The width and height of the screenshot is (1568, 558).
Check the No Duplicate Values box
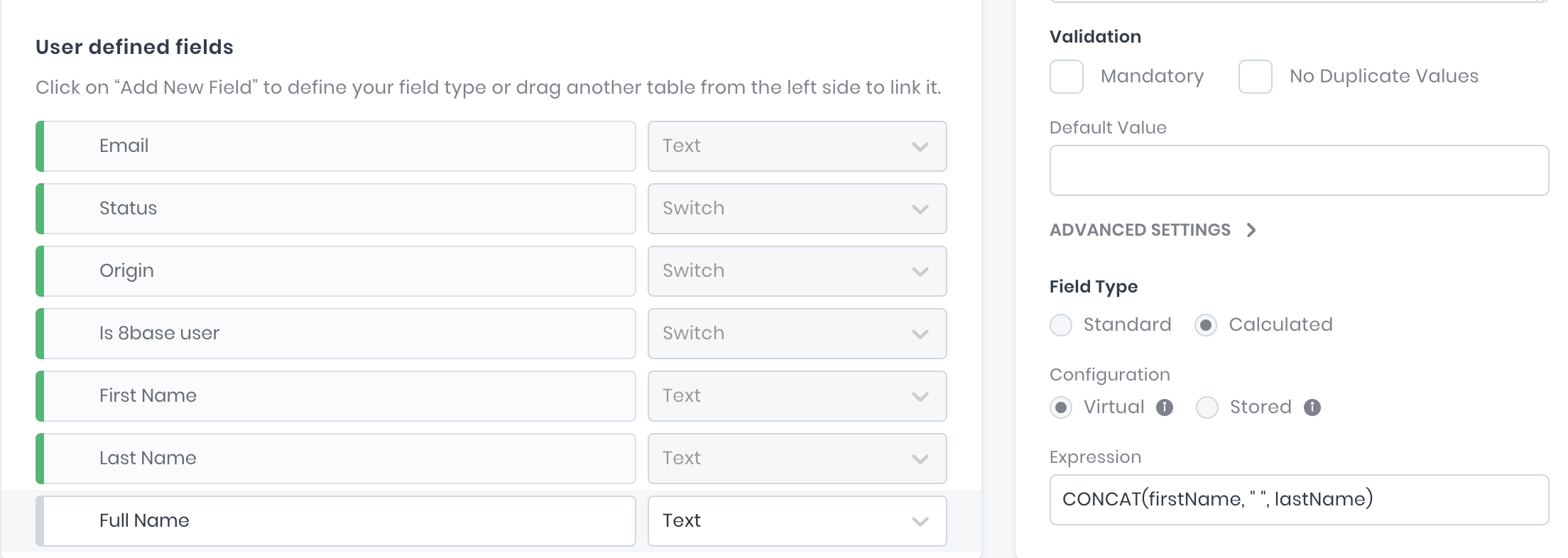click(x=1255, y=77)
